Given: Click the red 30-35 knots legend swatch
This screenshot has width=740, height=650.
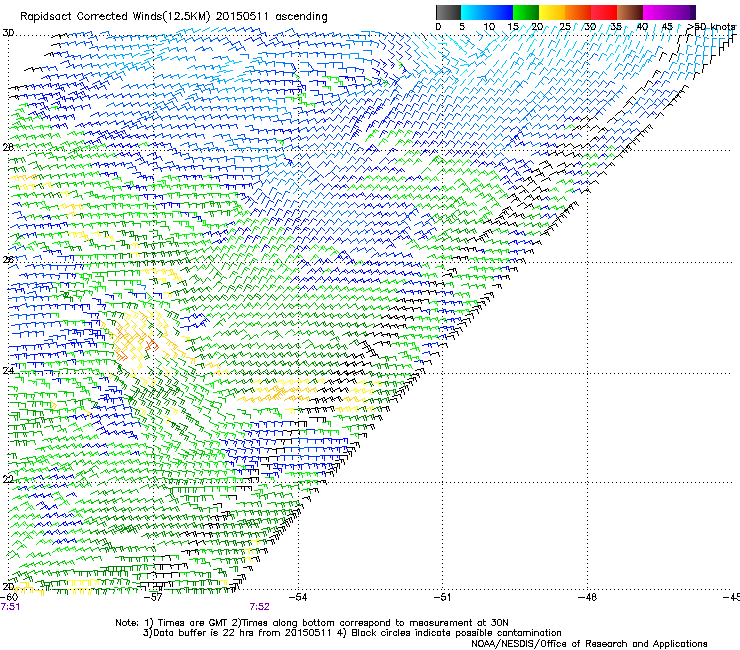Looking at the screenshot, I should [604, 12].
